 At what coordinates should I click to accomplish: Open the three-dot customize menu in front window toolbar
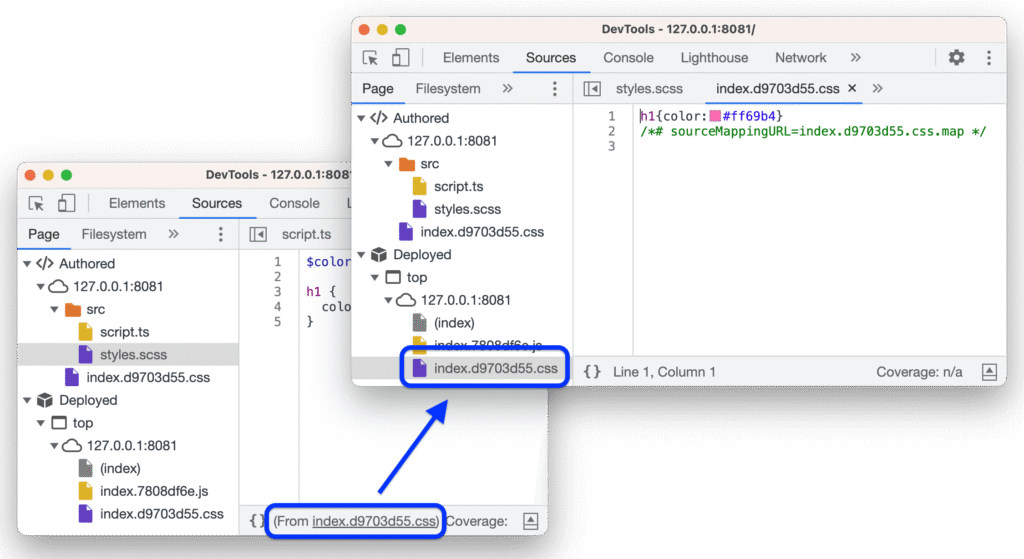click(989, 57)
